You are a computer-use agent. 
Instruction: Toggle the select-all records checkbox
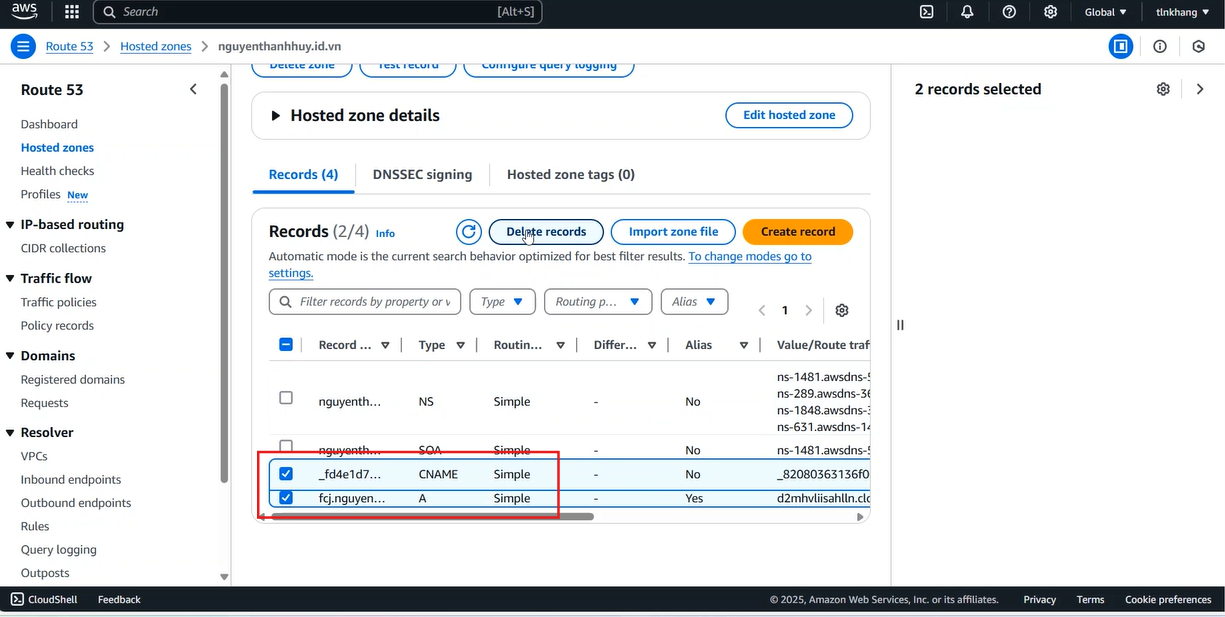point(286,344)
